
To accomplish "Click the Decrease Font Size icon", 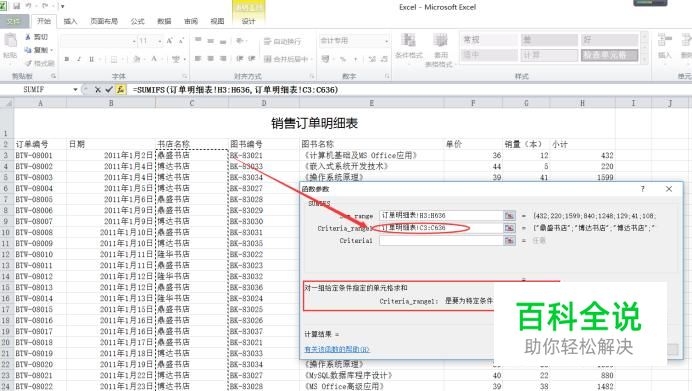I will 181,41.
